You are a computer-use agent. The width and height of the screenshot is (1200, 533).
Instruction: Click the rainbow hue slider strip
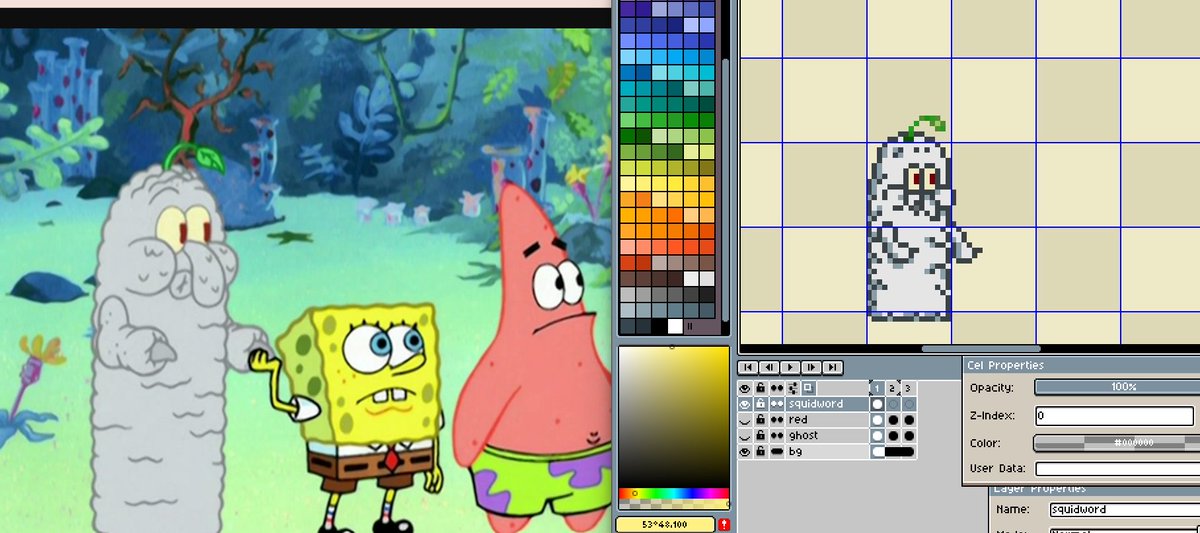point(673,493)
